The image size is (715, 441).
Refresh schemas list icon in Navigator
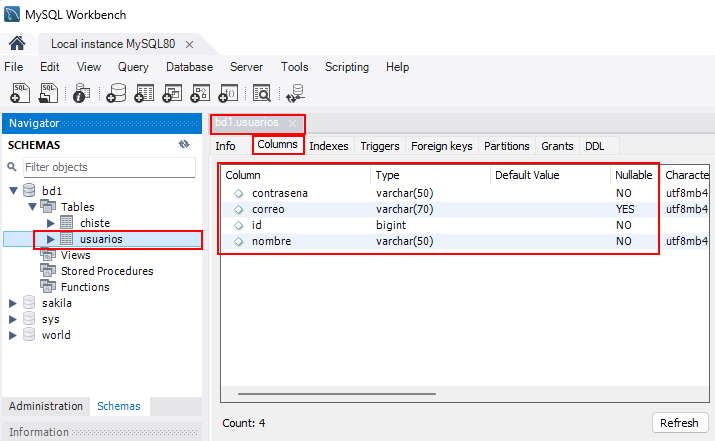[184, 145]
